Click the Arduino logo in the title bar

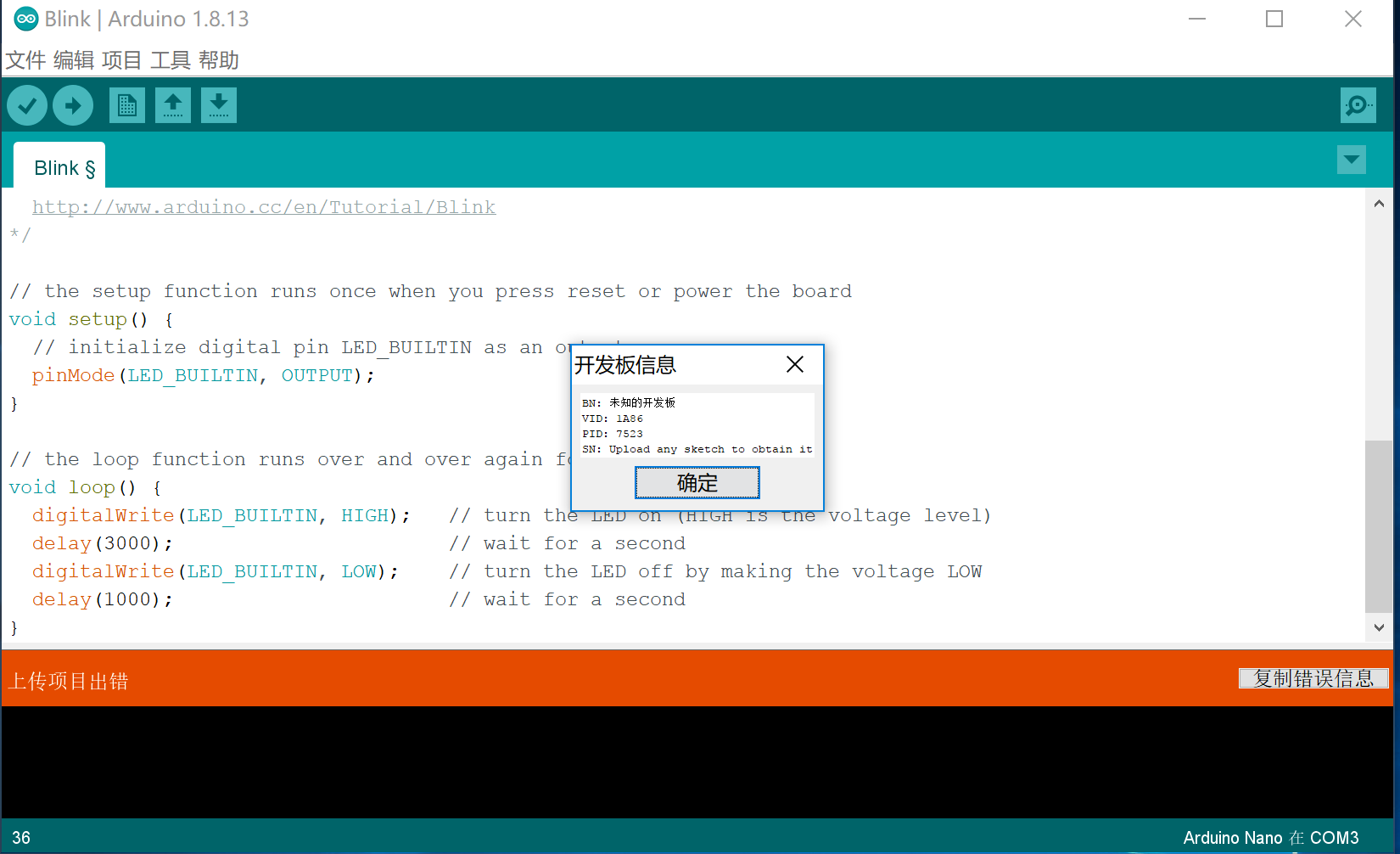tap(26, 19)
